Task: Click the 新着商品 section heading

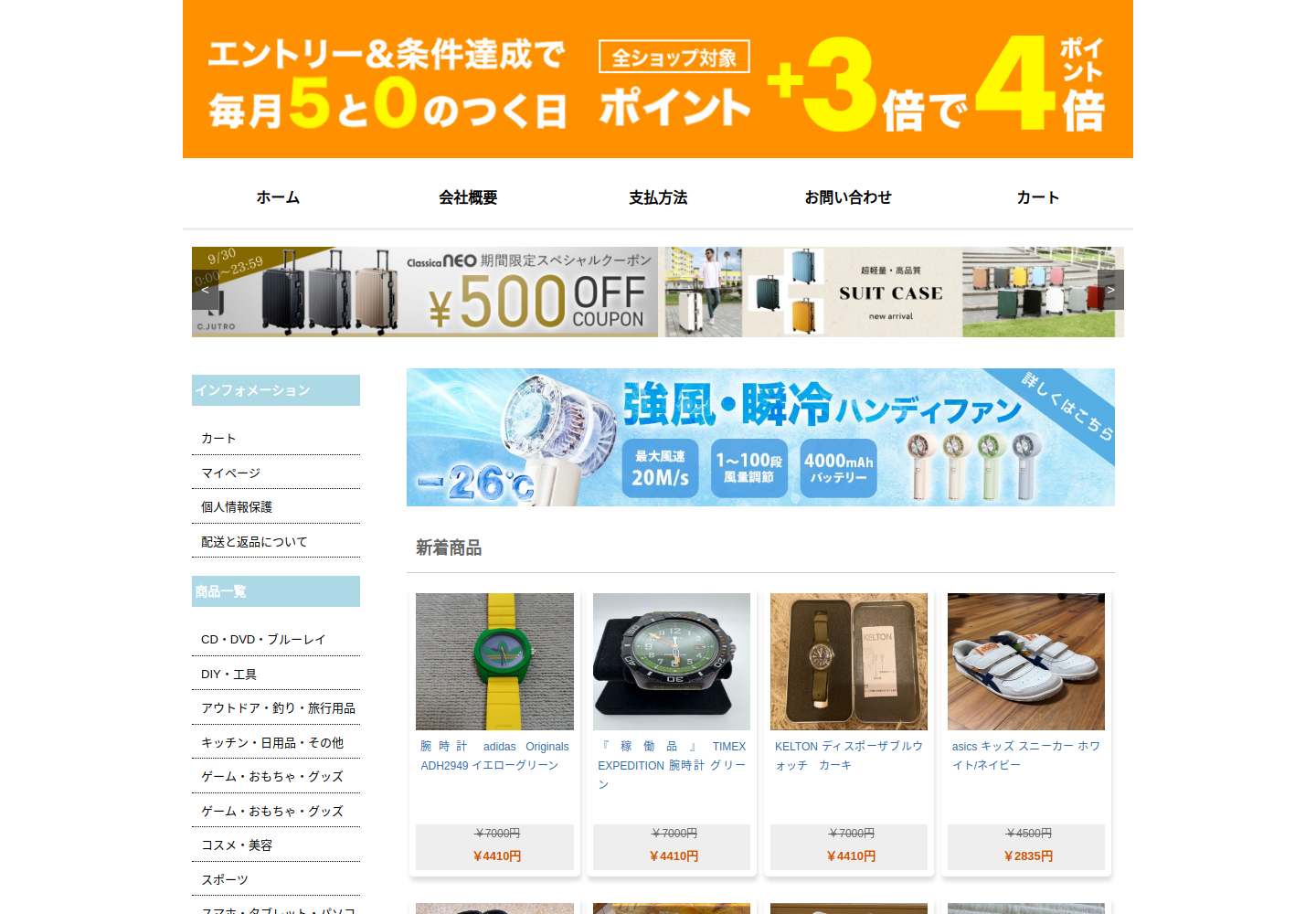Action: pos(449,547)
